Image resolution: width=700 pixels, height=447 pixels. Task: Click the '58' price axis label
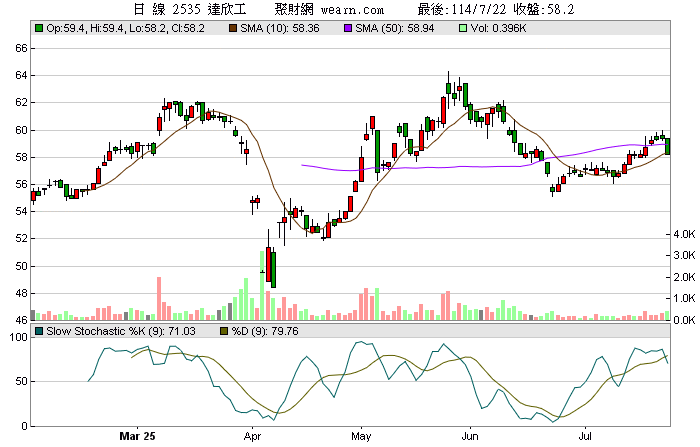[21, 157]
